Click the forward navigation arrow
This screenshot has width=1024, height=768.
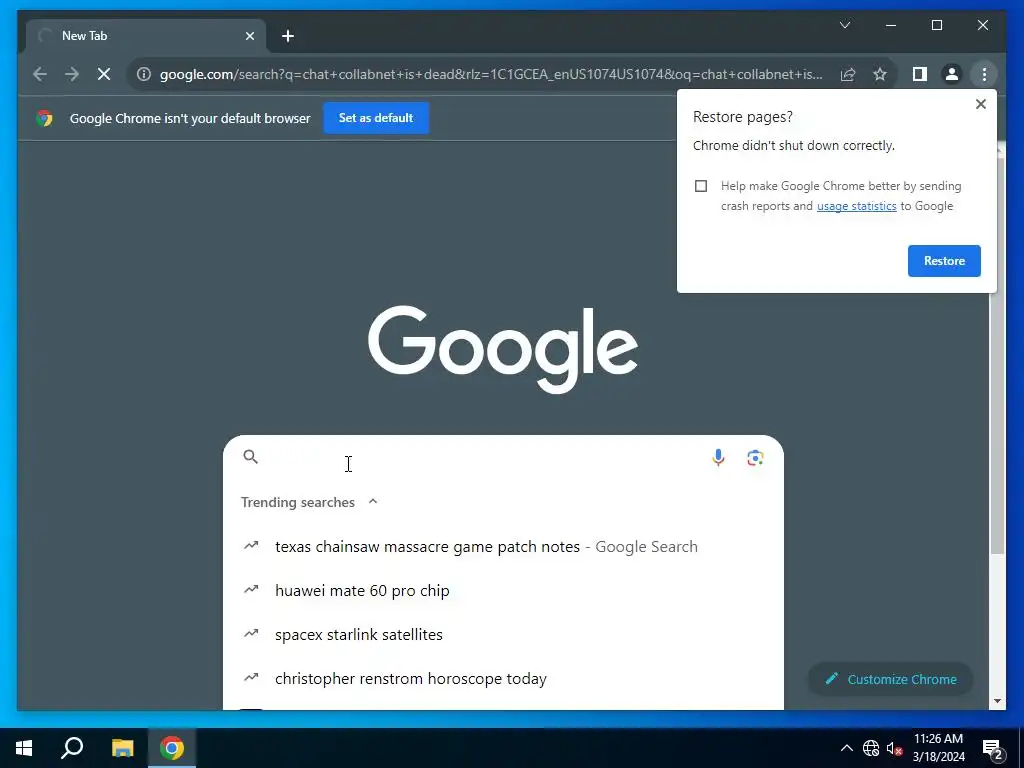point(72,74)
